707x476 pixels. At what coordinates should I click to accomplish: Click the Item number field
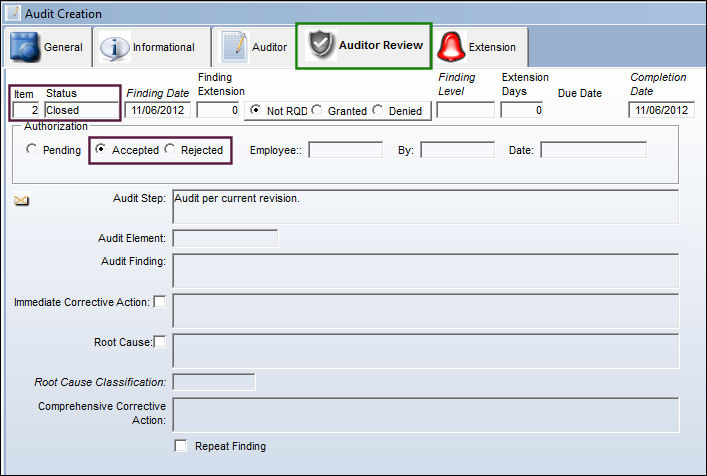26,110
